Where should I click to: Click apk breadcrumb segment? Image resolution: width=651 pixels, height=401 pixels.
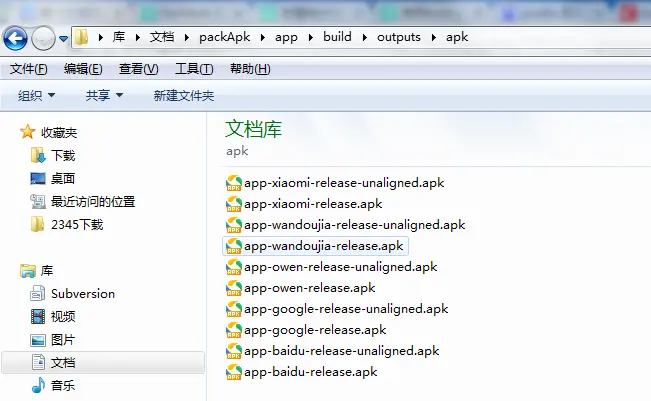coord(457,37)
